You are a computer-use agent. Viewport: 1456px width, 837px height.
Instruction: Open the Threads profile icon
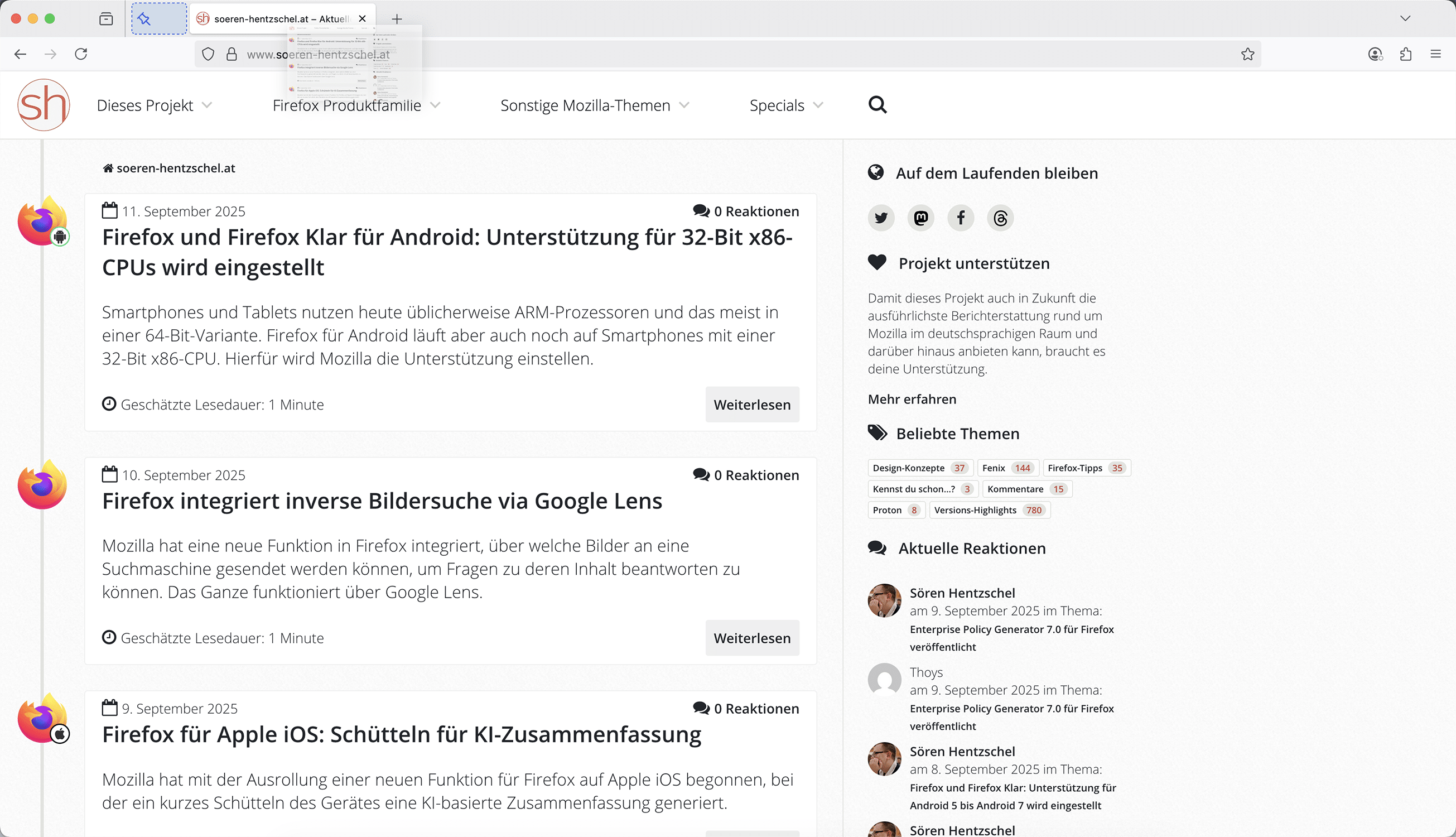pyautogui.click(x=1000, y=218)
